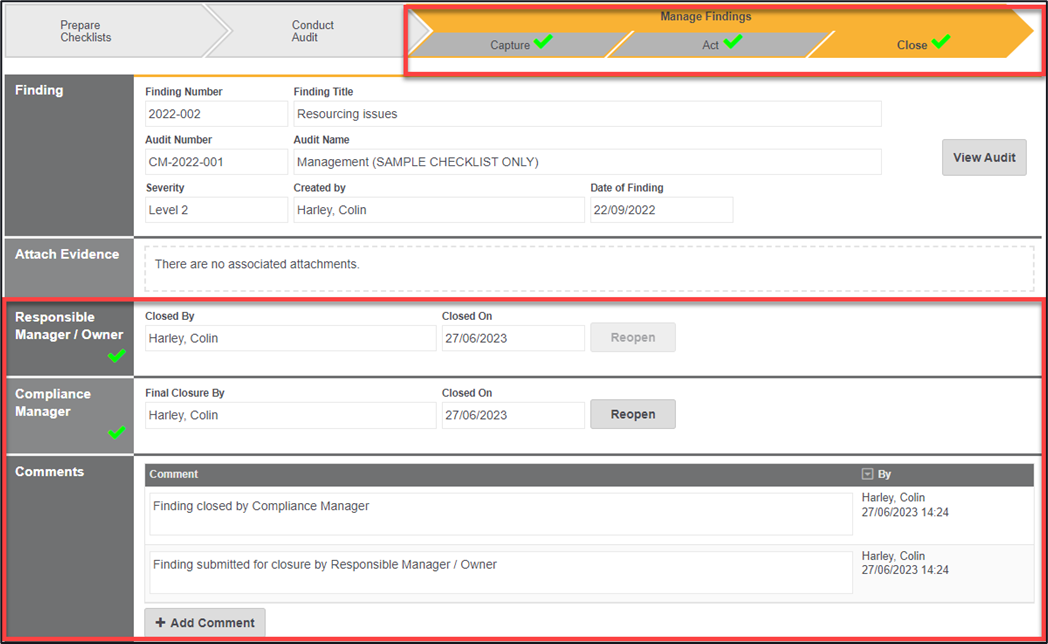Click the Attach Evidence attachments area
Viewport: 1048px width, 644px height.
coord(589,267)
